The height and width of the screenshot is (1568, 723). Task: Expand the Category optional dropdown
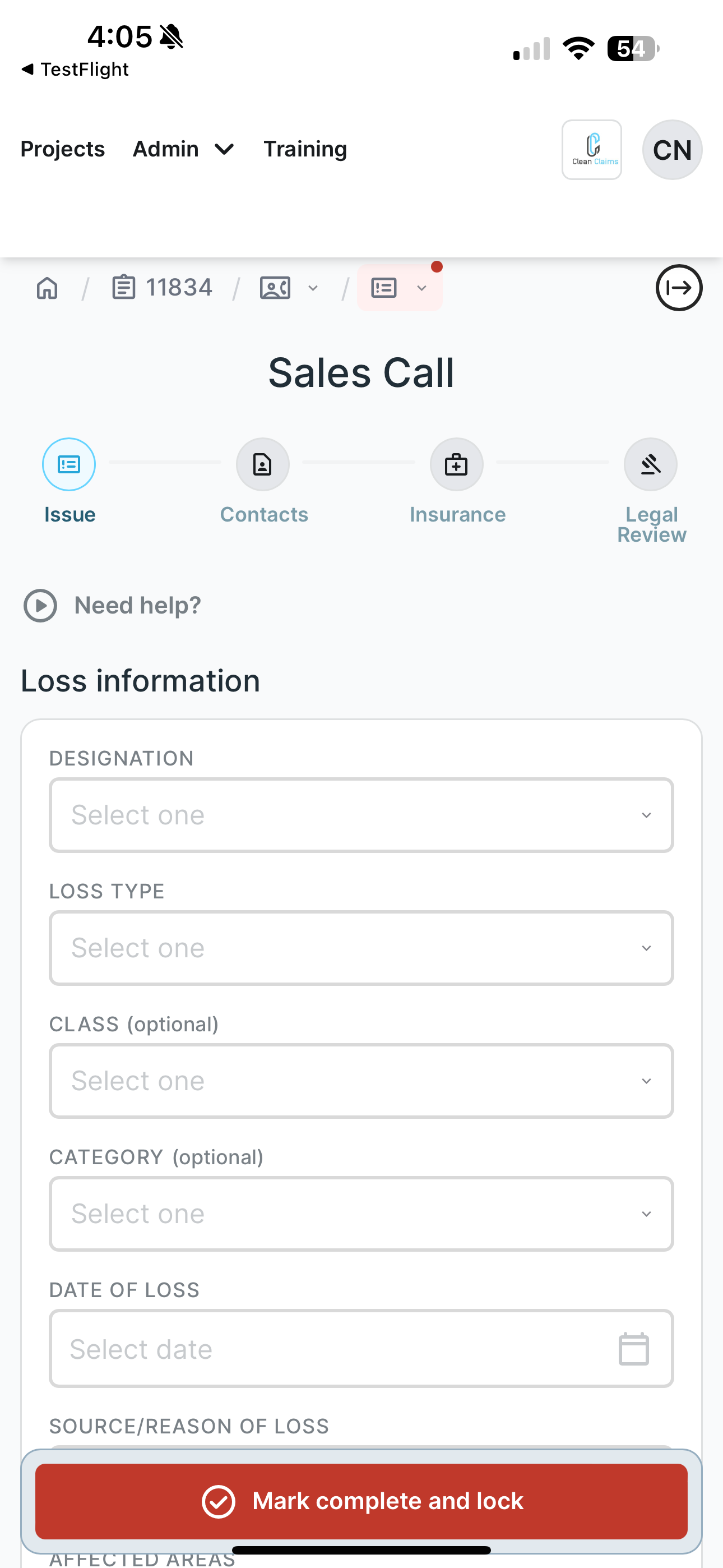point(361,1214)
